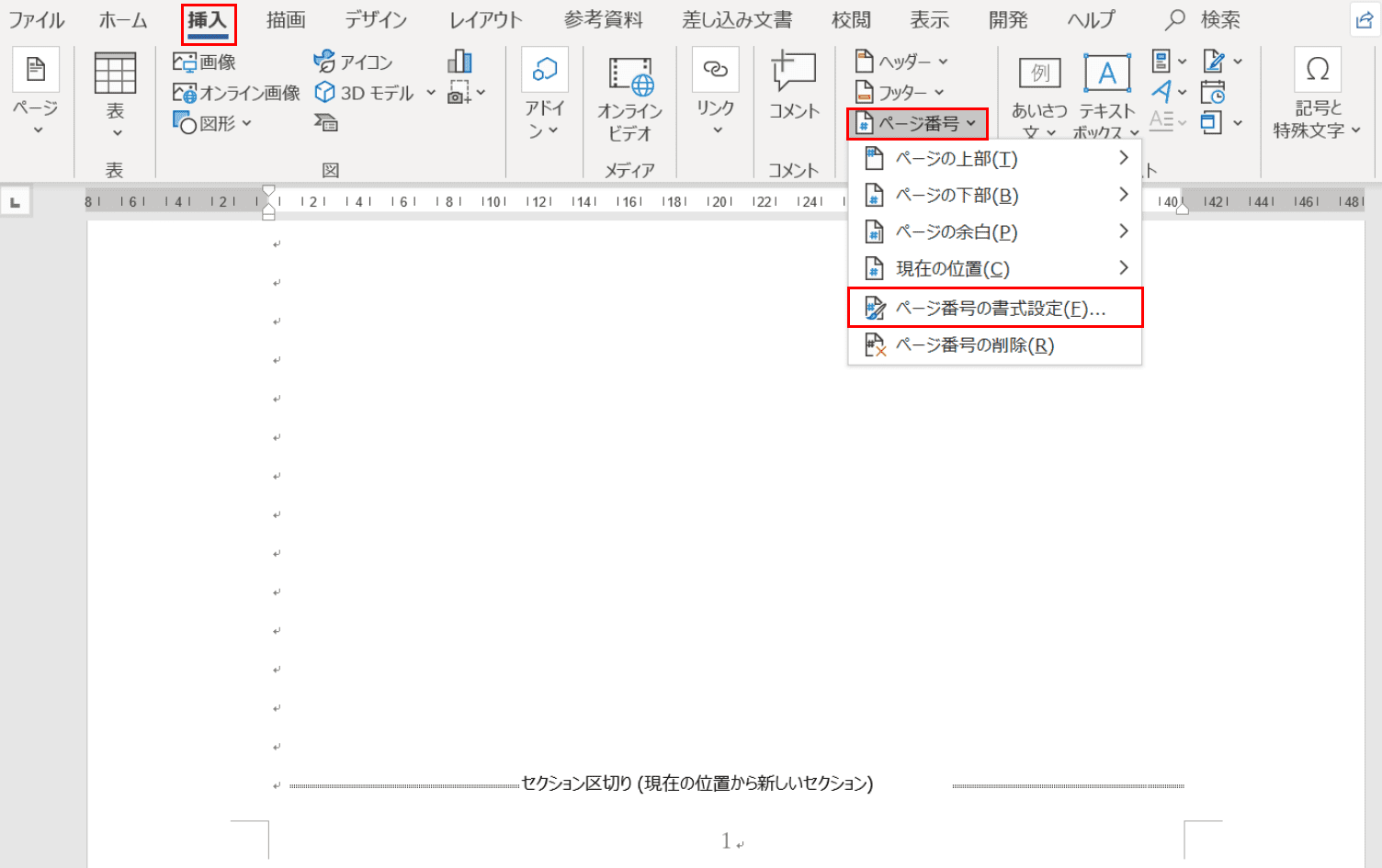
Task: Switch to the 差し込み文書 tab
Action: click(x=737, y=19)
